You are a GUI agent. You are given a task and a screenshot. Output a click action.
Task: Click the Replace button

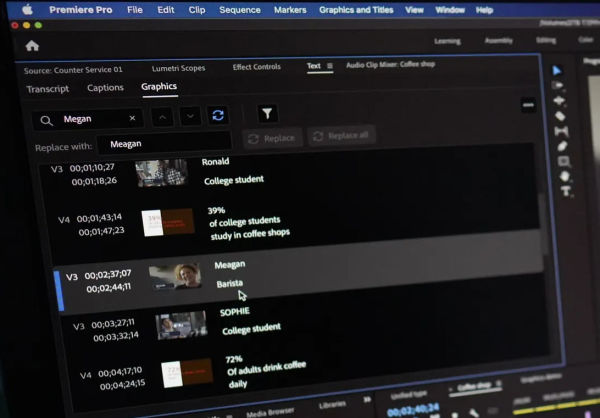click(272, 138)
